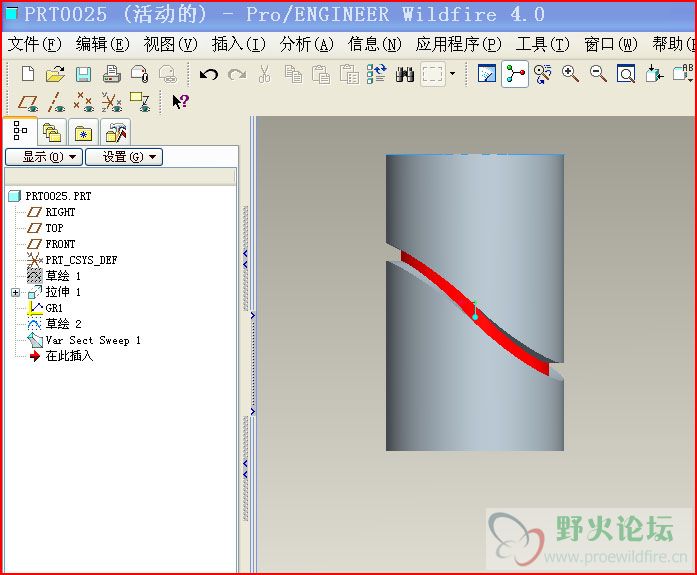Select 草绘 1 sketch feature
Image resolution: width=697 pixels, height=575 pixels.
tap(63, 276)
